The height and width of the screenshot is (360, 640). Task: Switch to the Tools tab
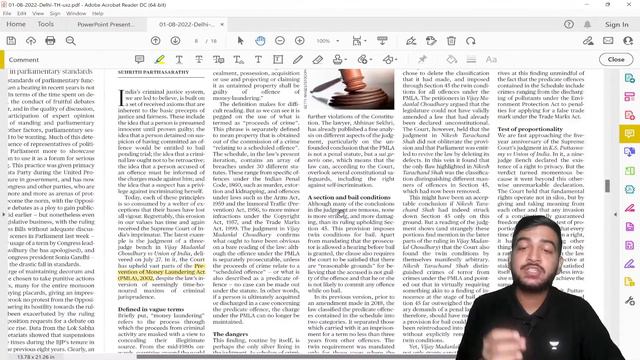pyautogui.click(x=45, y=24)
